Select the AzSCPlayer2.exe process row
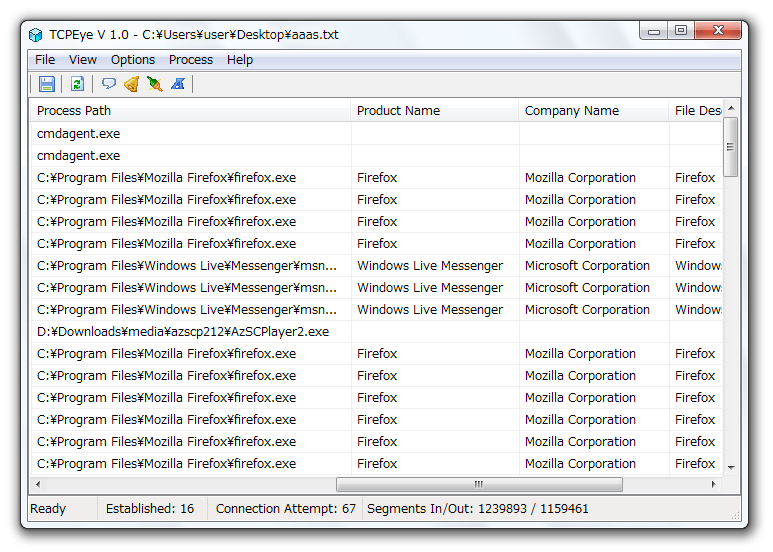Screen dimensions: 773x552 click(377, 332)
